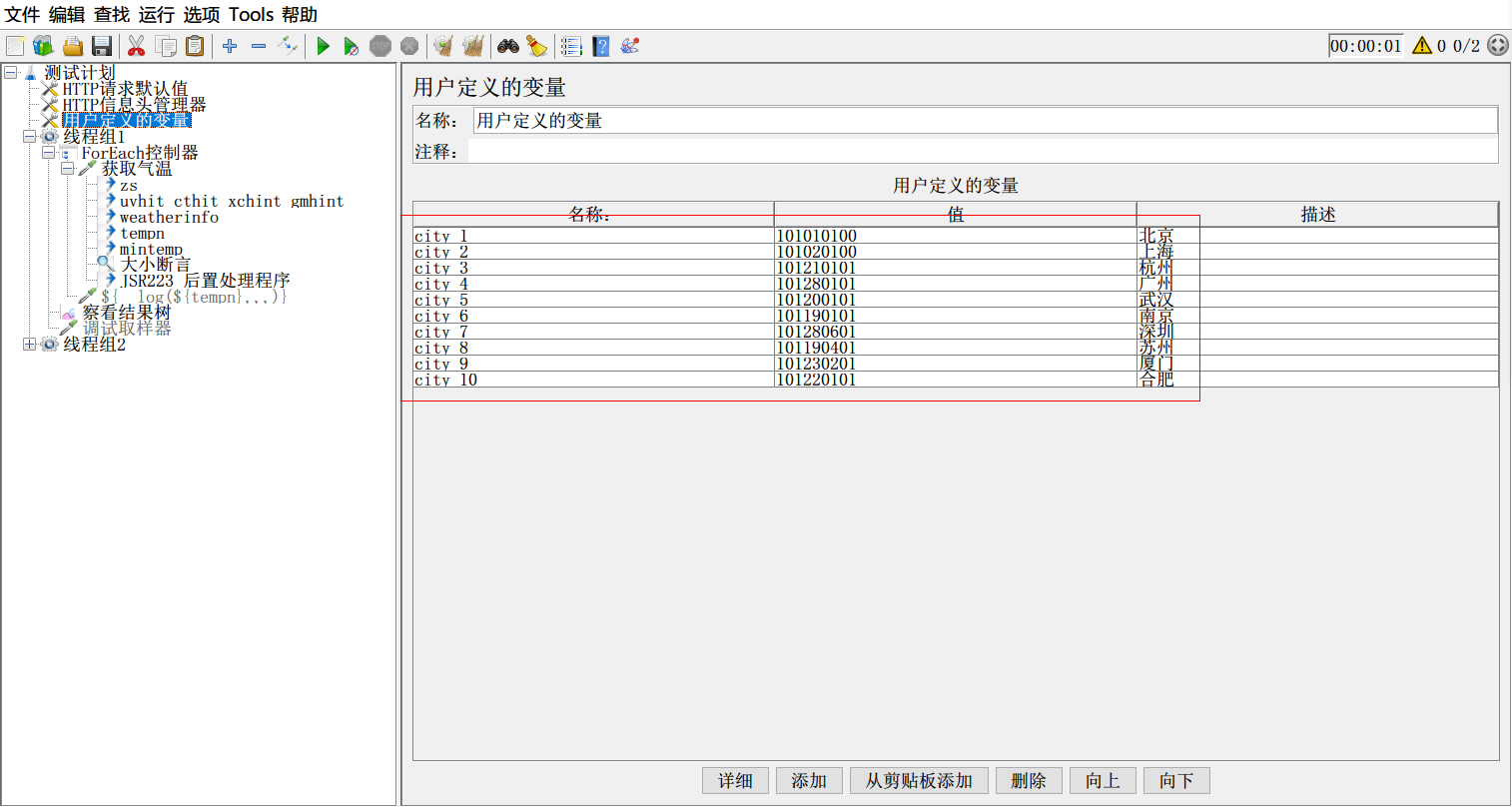Image resolution: width=1512 pixels, height=807 pixels.
Task: Select 察看结果树 in the tree
Action: coord(126,313)
